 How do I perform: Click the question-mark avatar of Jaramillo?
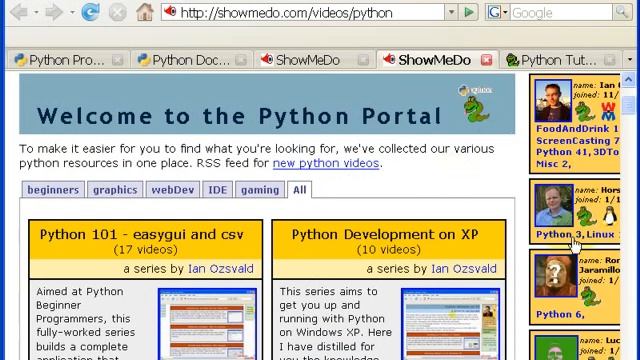pyautogui.click(x=556, y=276)
